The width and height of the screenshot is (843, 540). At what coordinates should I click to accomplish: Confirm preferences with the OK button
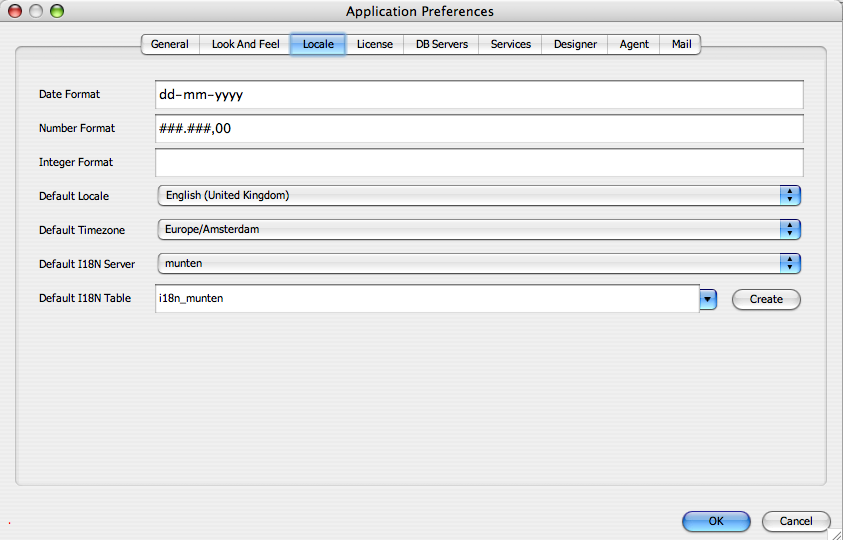716,521
